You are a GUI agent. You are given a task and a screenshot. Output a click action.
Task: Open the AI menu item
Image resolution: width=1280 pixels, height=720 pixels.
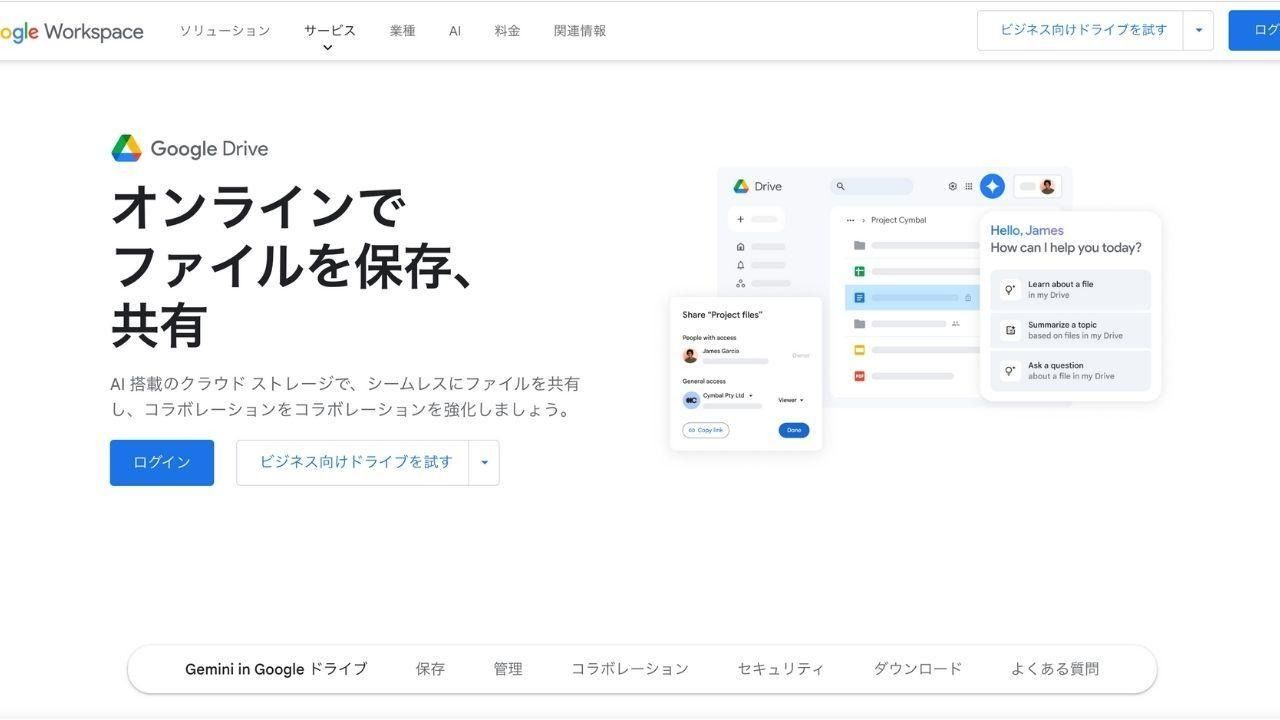[455, 31]
